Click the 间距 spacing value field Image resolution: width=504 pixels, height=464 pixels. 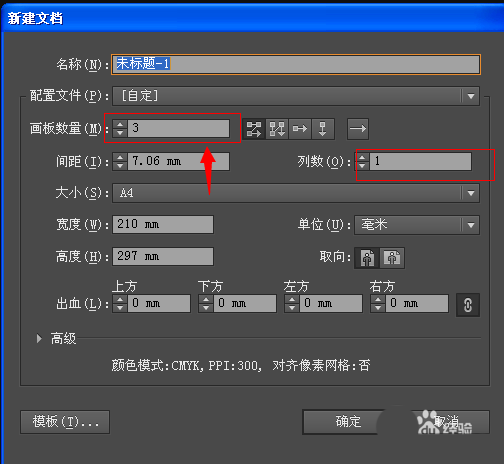[179, 162]
